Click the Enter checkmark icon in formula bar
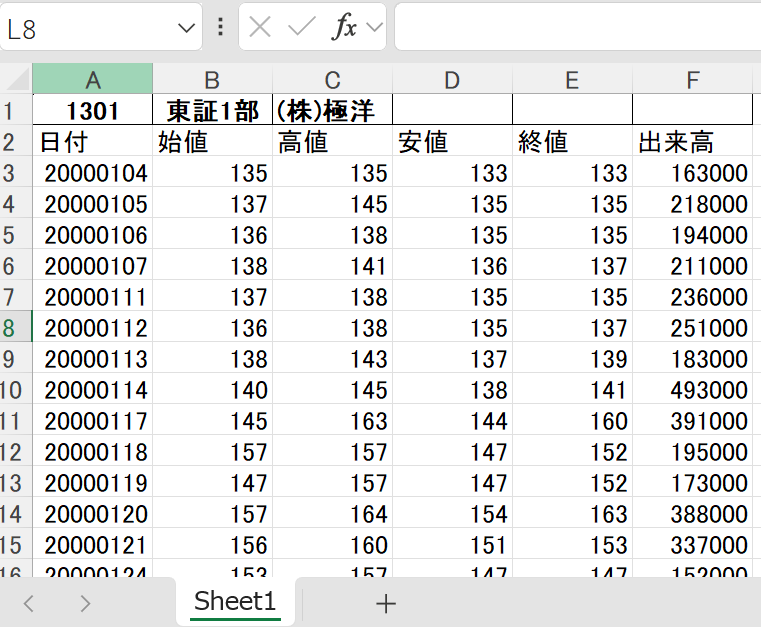The image size is (761, 627). (301, 27)
